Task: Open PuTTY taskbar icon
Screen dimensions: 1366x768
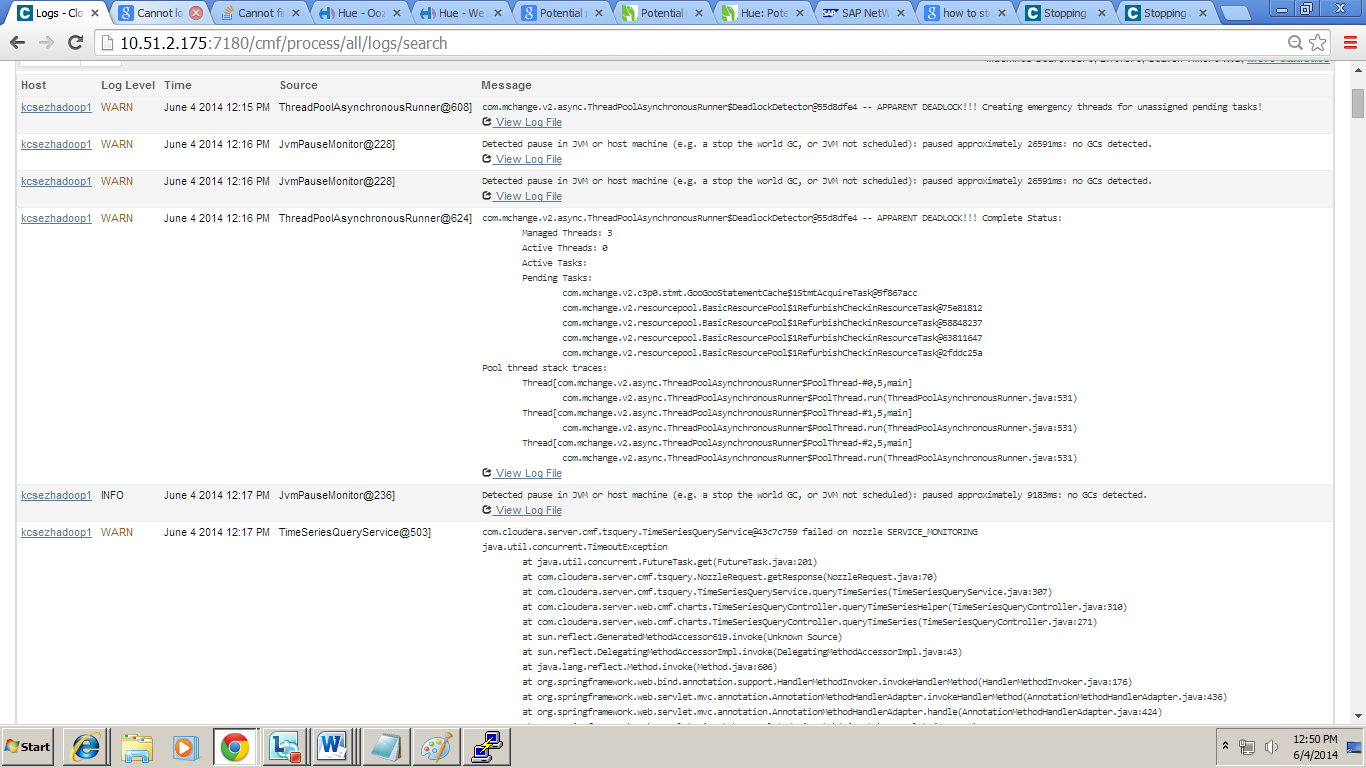Action: tap(487, 747)
